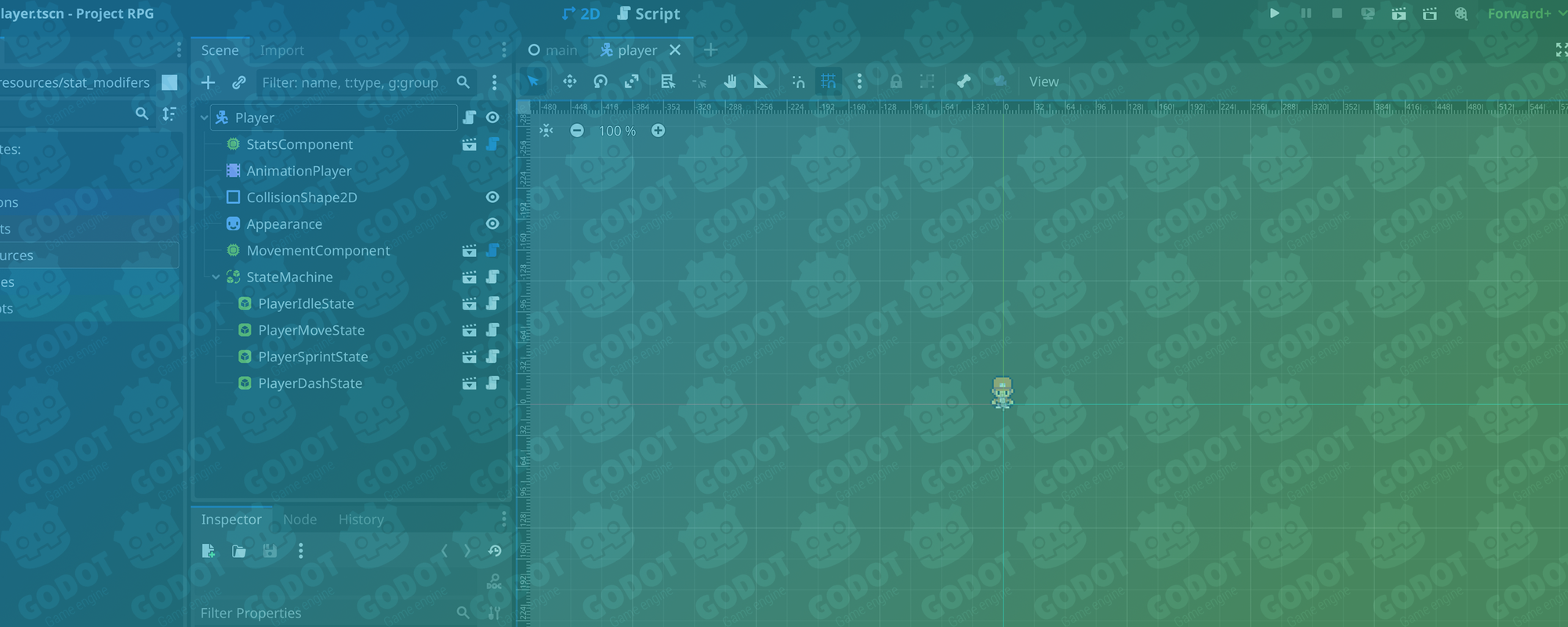This screenshot has width=1568, height=627.
Task: Toggle visibility of Appearance node
Action: (x=492, y=224)
